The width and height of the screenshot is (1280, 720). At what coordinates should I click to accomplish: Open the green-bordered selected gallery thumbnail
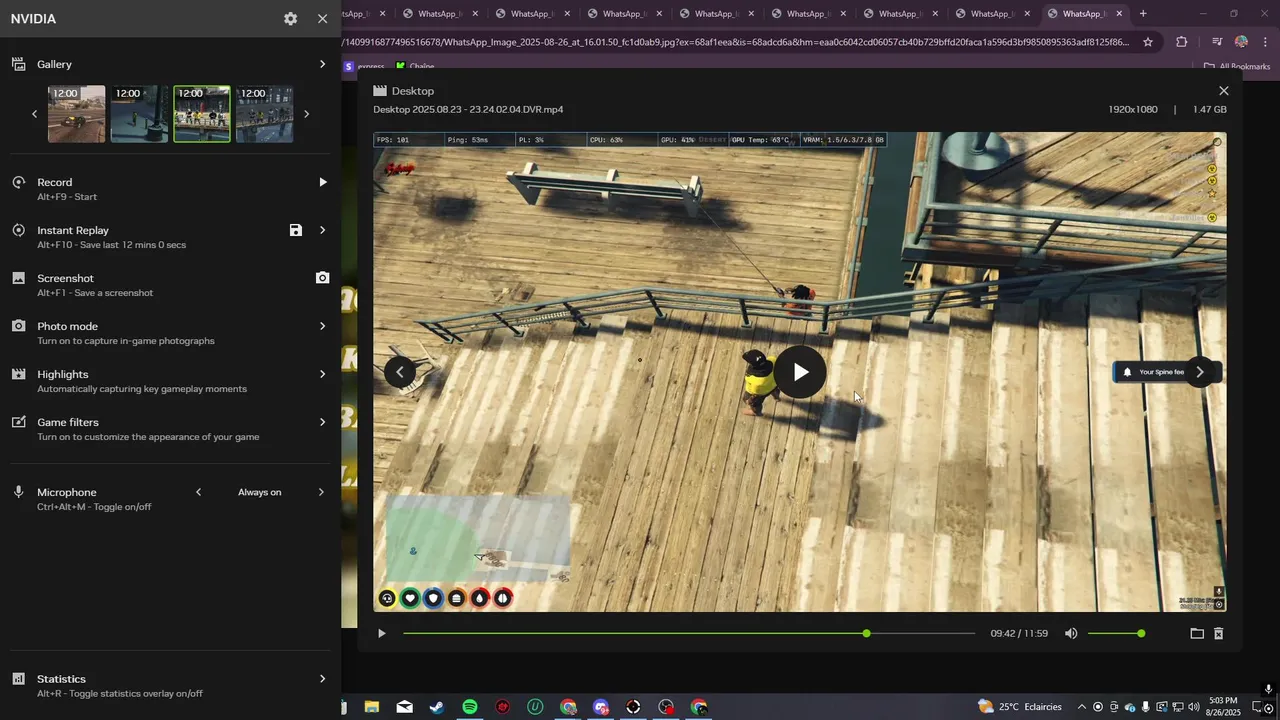pos(202,114)
